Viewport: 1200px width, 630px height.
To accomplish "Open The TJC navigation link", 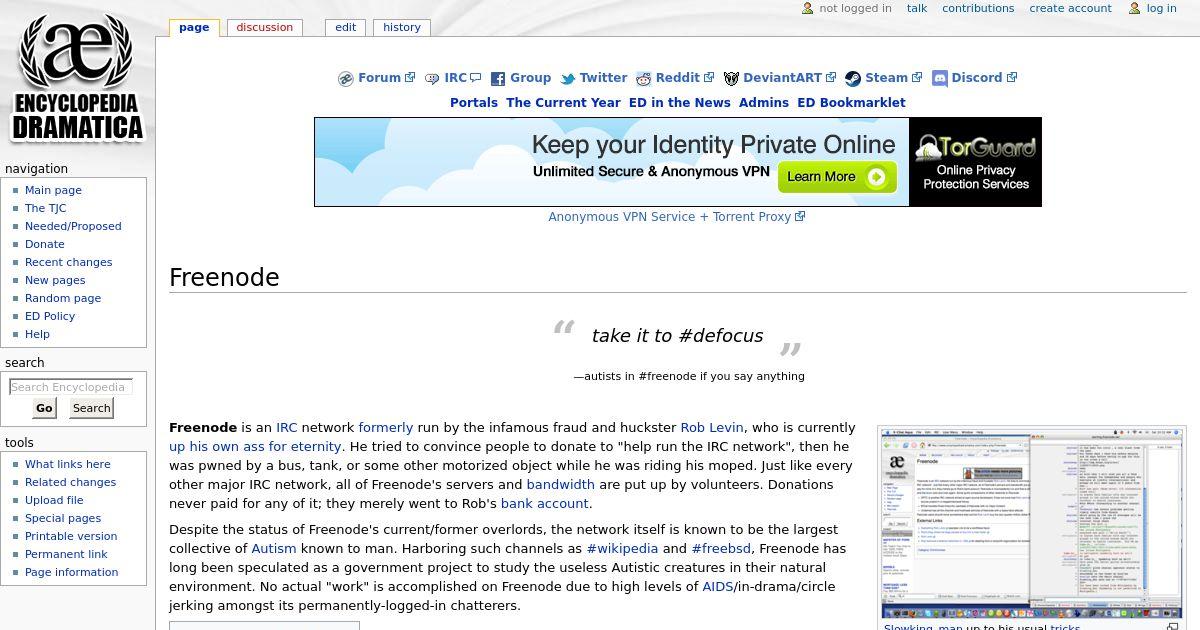I will tap(45, 208).
